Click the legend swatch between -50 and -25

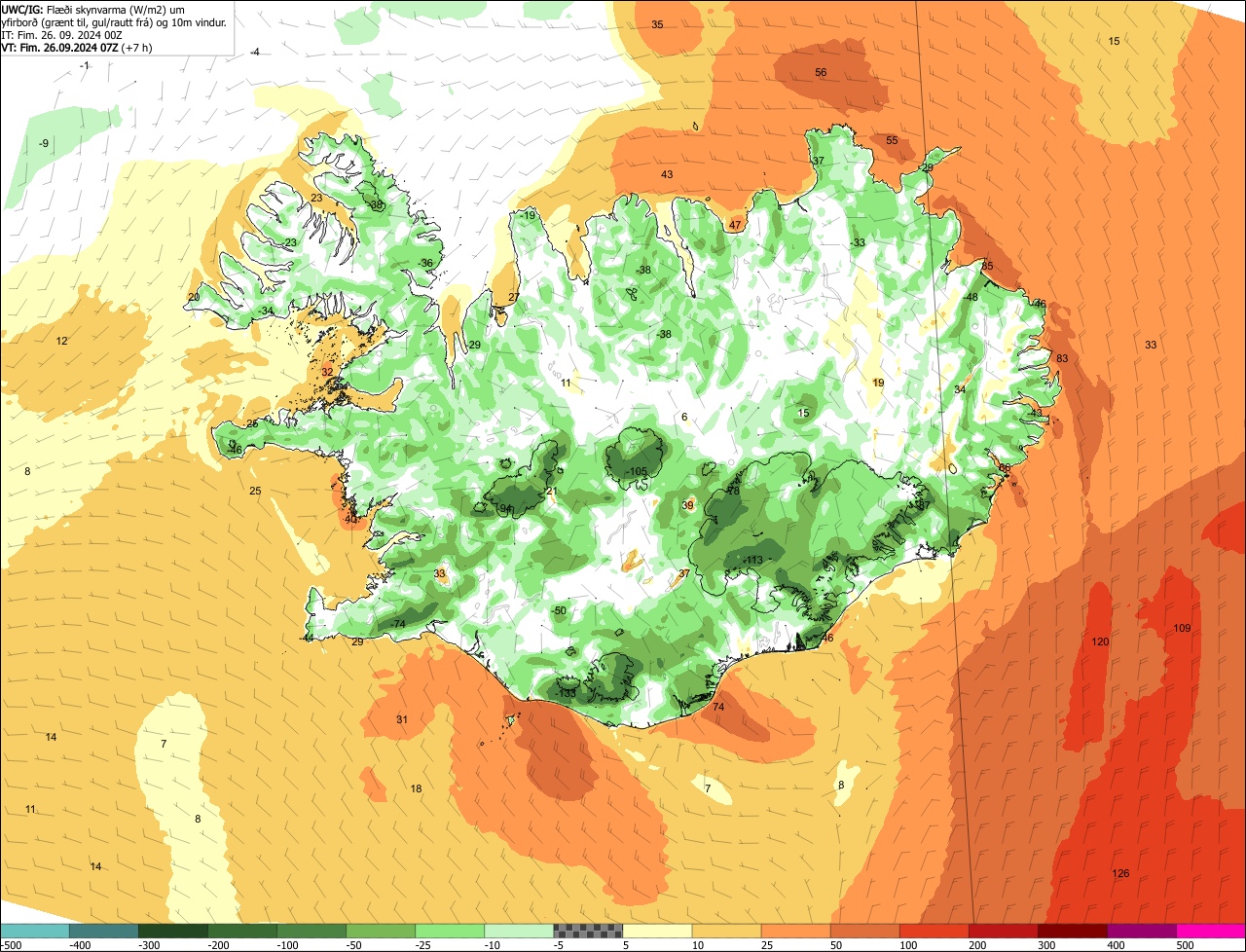pos(381,931)
